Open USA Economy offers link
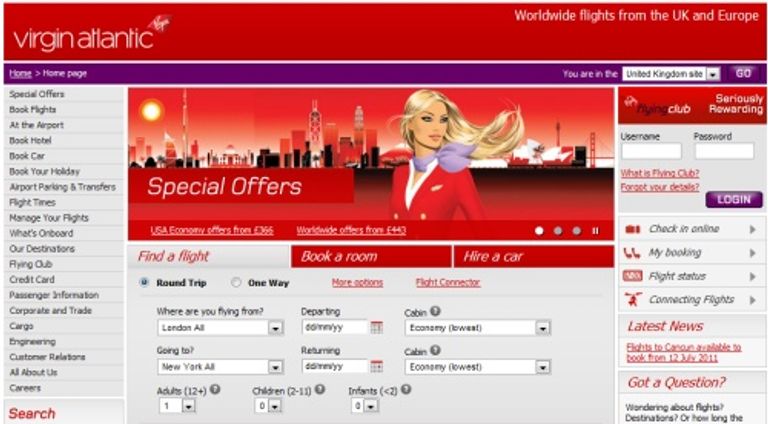The width and height of the screenshot is (768, 424). click(x=212, y=230)
